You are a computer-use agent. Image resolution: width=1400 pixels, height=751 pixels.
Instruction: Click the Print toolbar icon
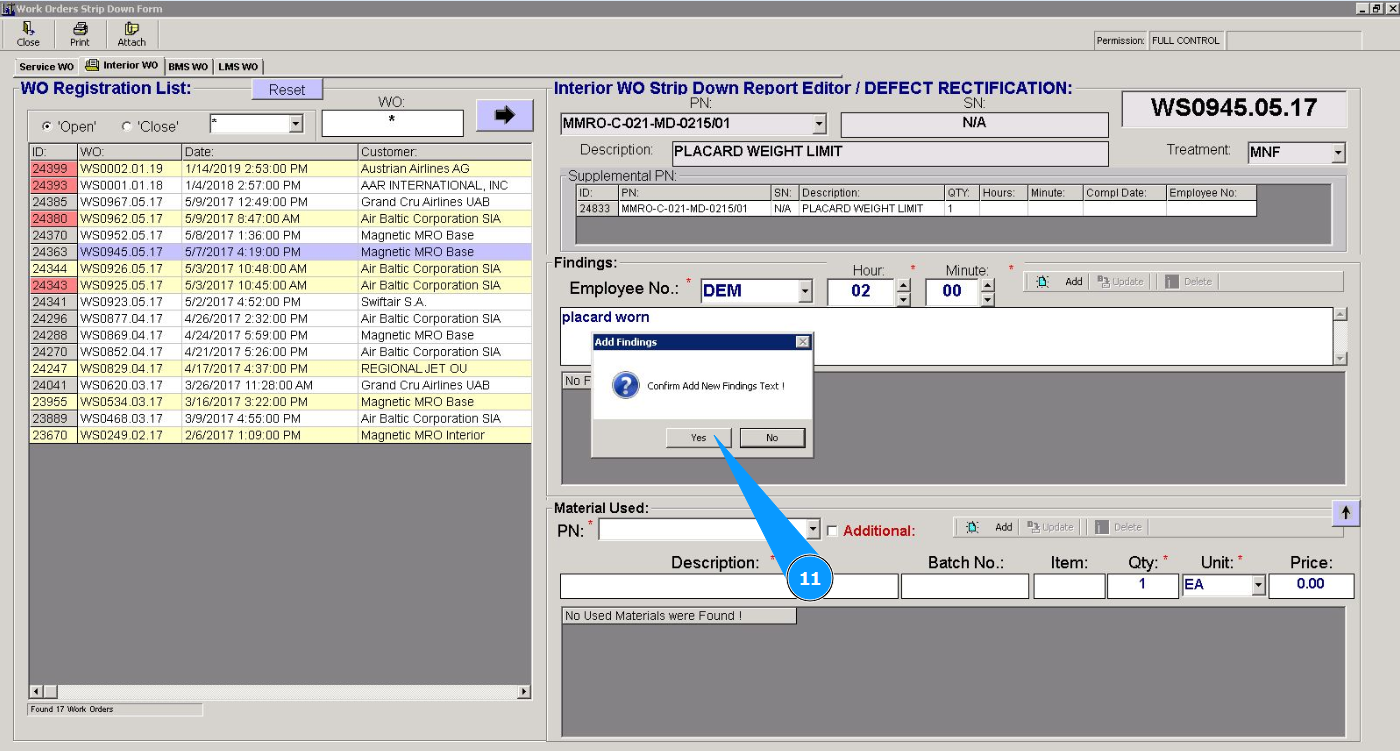pyautogui.click(x=80, y=34)
